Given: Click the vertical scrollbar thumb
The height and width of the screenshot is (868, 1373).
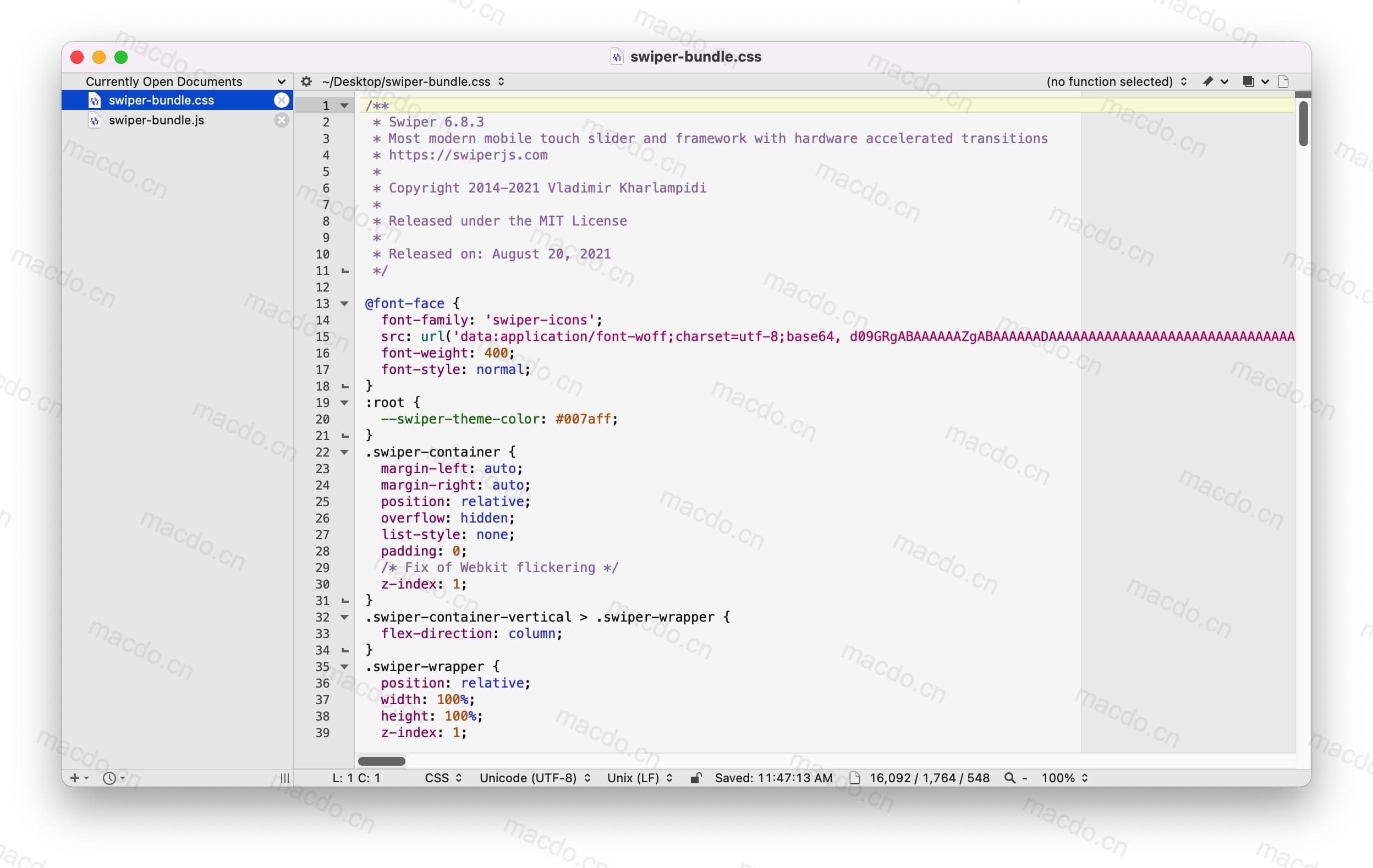Looking at the screenshot, I should [1304, 123].
